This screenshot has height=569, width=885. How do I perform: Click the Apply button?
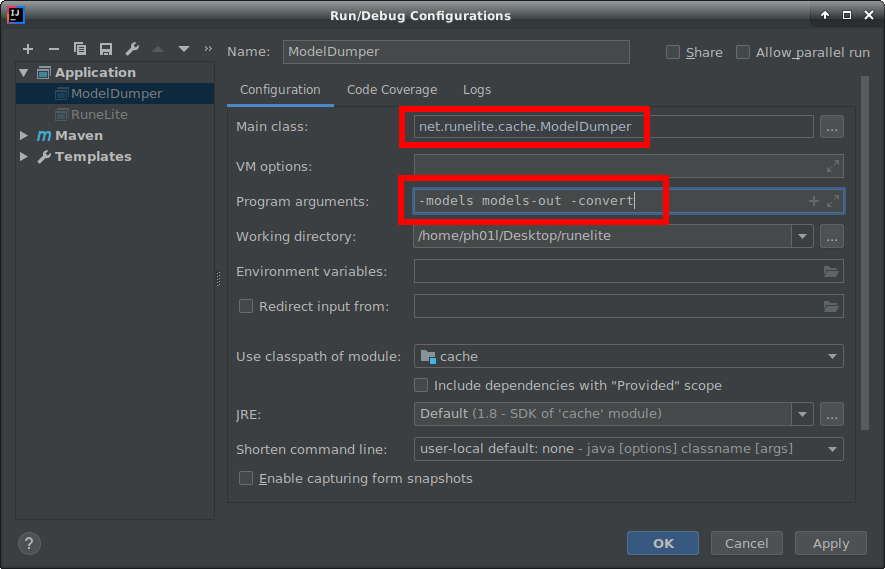[831, 543]
